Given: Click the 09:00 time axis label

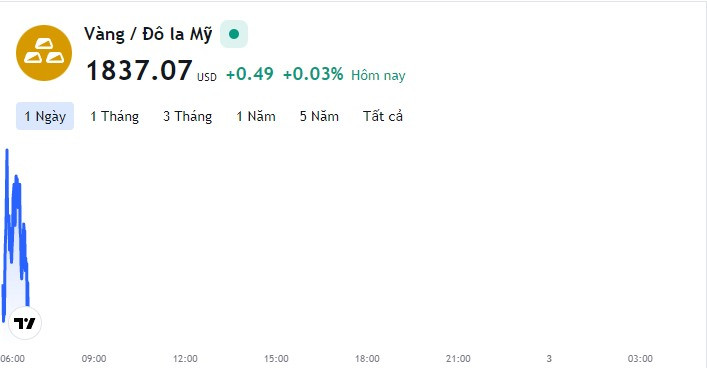Looking at the screenshot, I should [x=94, y=359].
